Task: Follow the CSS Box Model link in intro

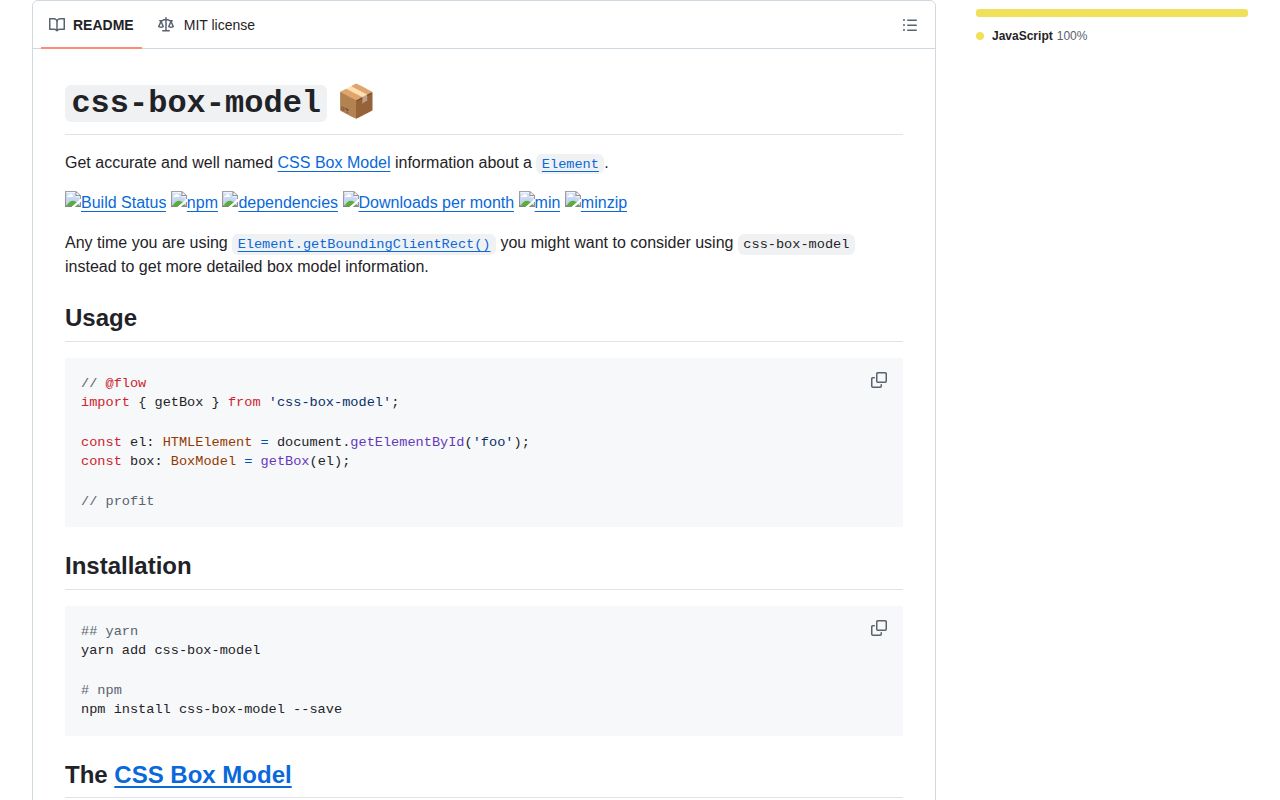Action: click(334, 162)
